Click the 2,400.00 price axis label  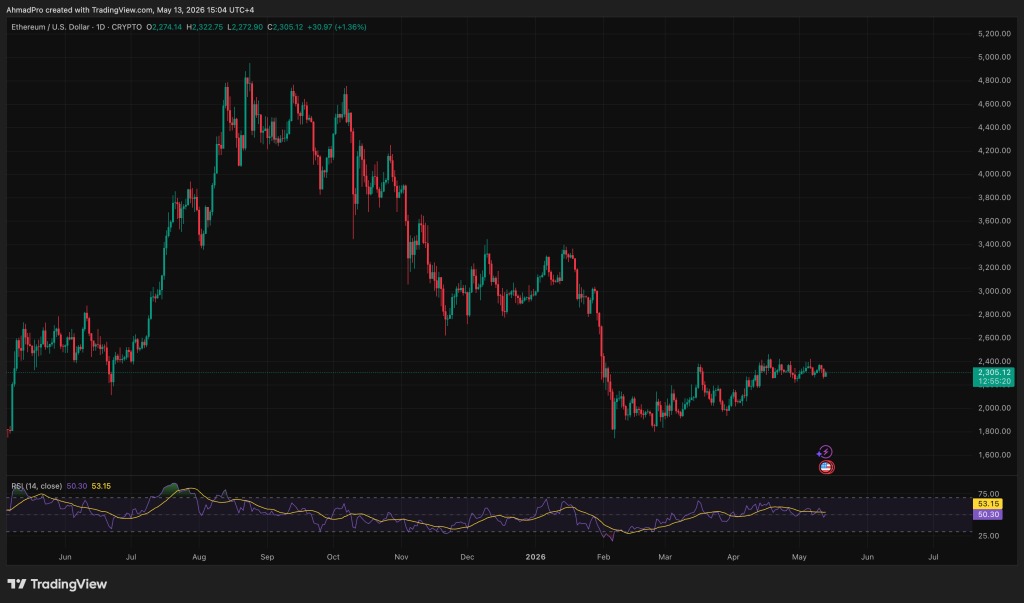994,361
